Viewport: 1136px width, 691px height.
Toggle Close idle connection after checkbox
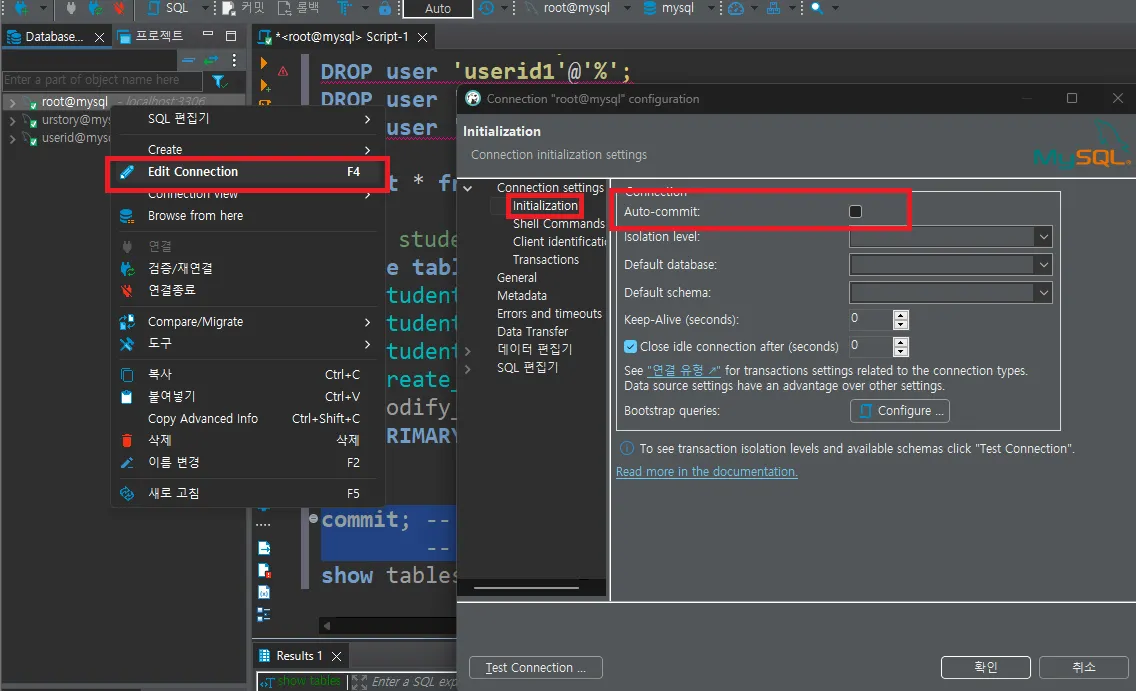(x=630, y=347)
